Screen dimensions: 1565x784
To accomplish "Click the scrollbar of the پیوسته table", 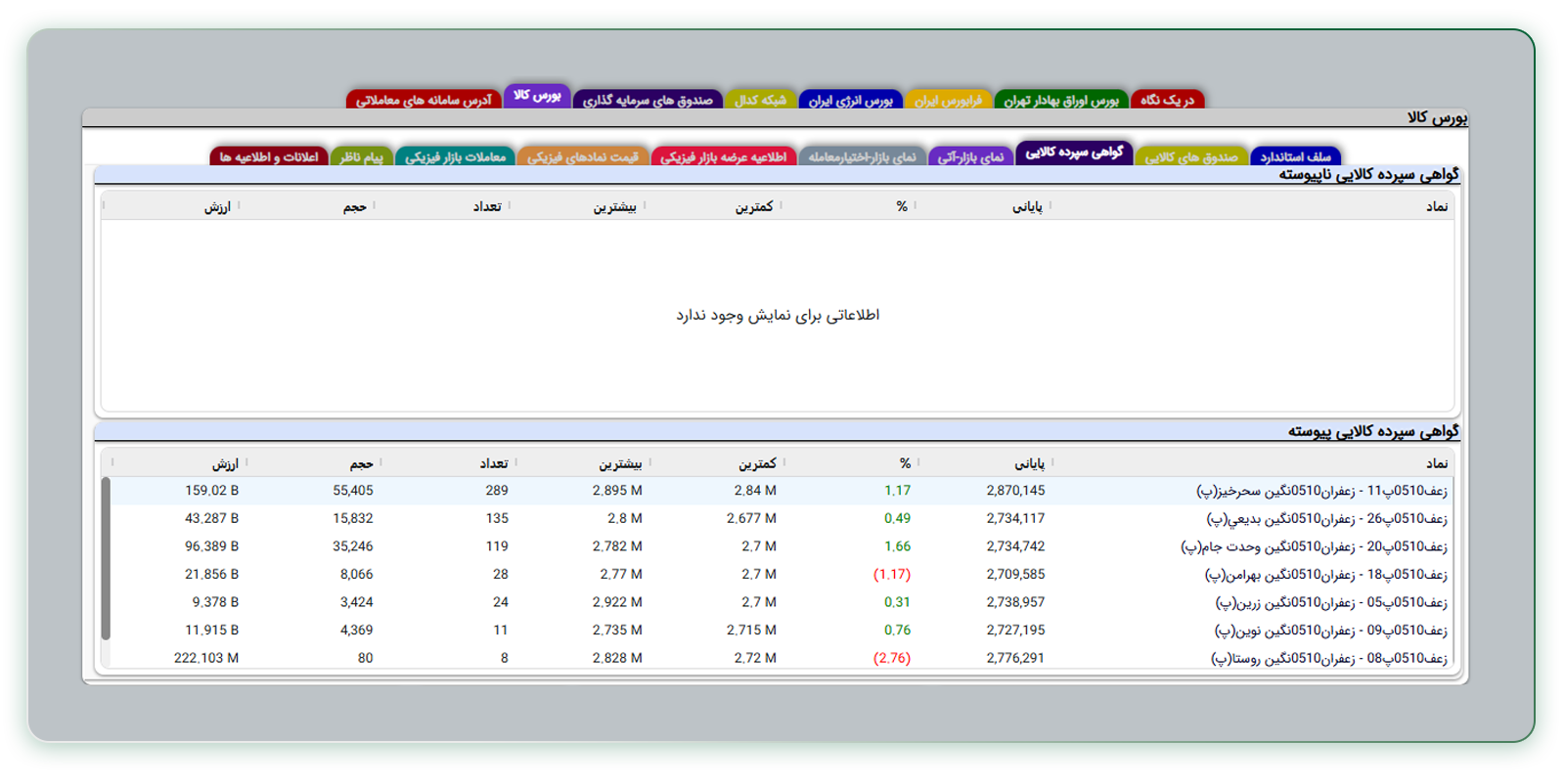I will click(106, 558).
